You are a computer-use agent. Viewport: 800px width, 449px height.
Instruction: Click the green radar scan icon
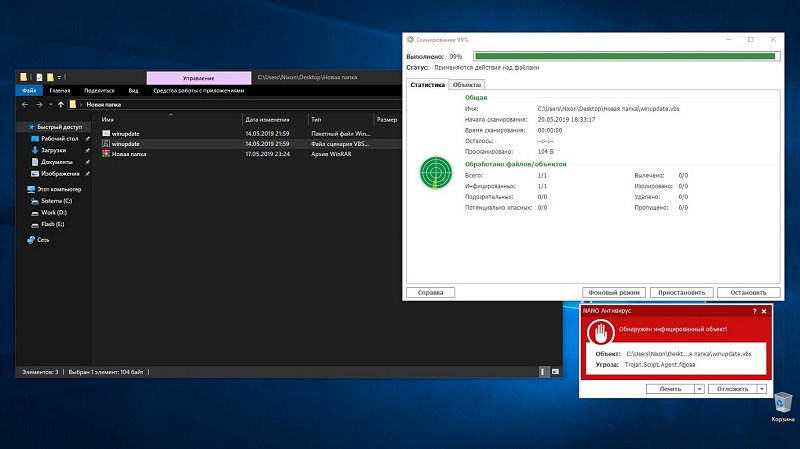pos(436,172)
